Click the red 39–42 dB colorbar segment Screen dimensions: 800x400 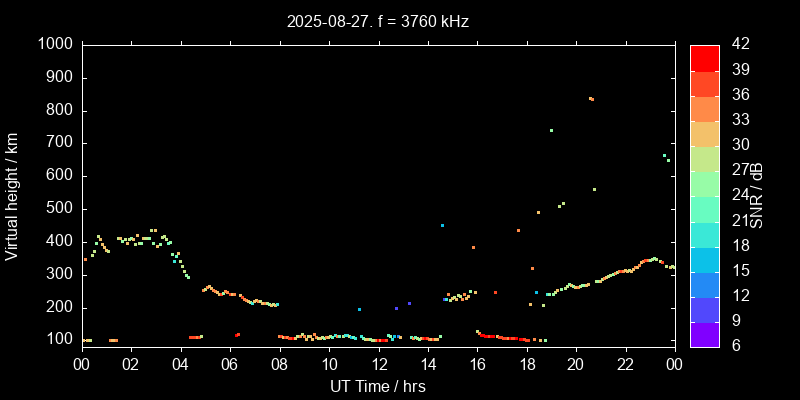coord(705,58)
